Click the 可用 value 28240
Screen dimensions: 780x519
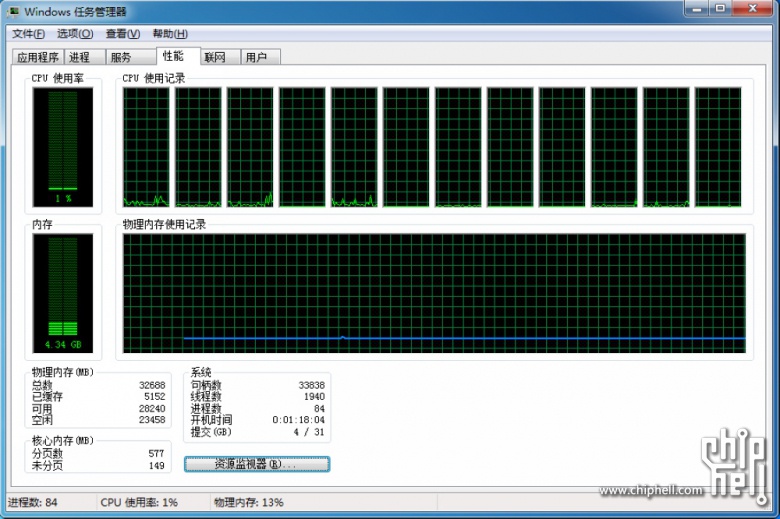point(152,409)
